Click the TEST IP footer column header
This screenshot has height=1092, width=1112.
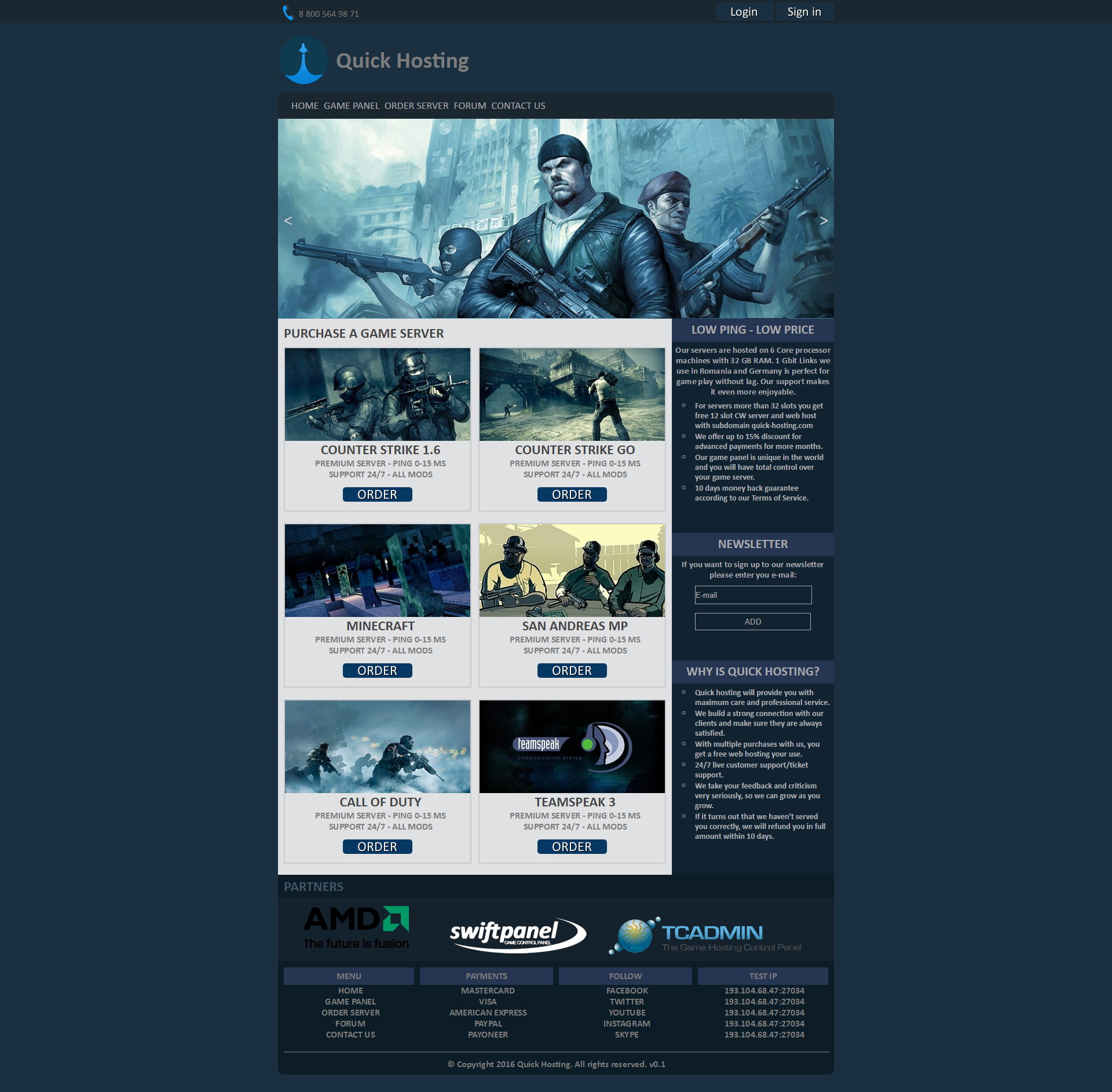763,976
